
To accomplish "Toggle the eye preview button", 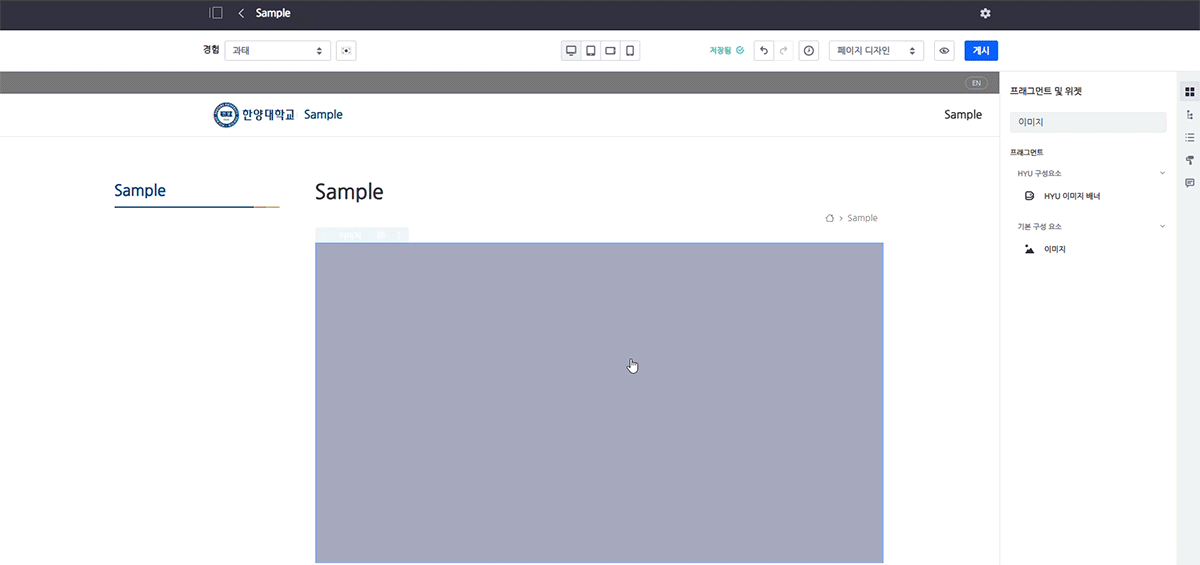I will [944, 51].
